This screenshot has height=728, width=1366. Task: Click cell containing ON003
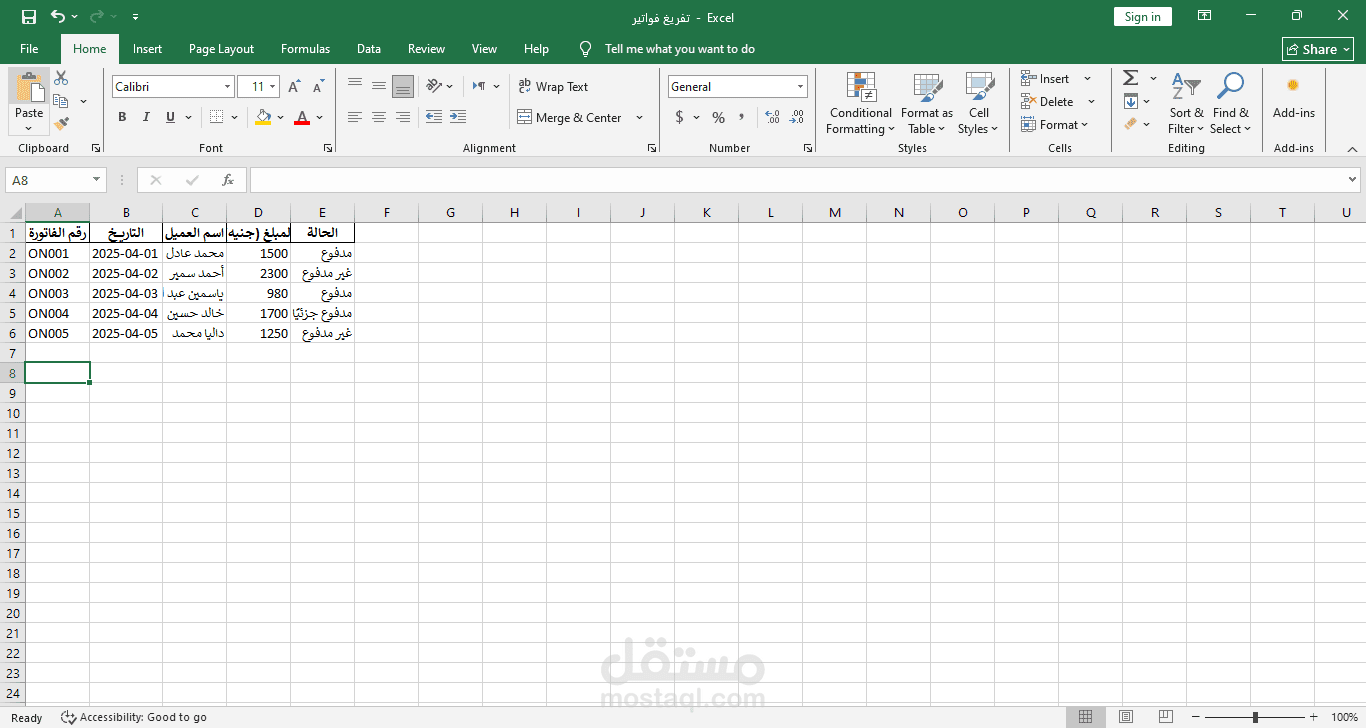point(57,293)
